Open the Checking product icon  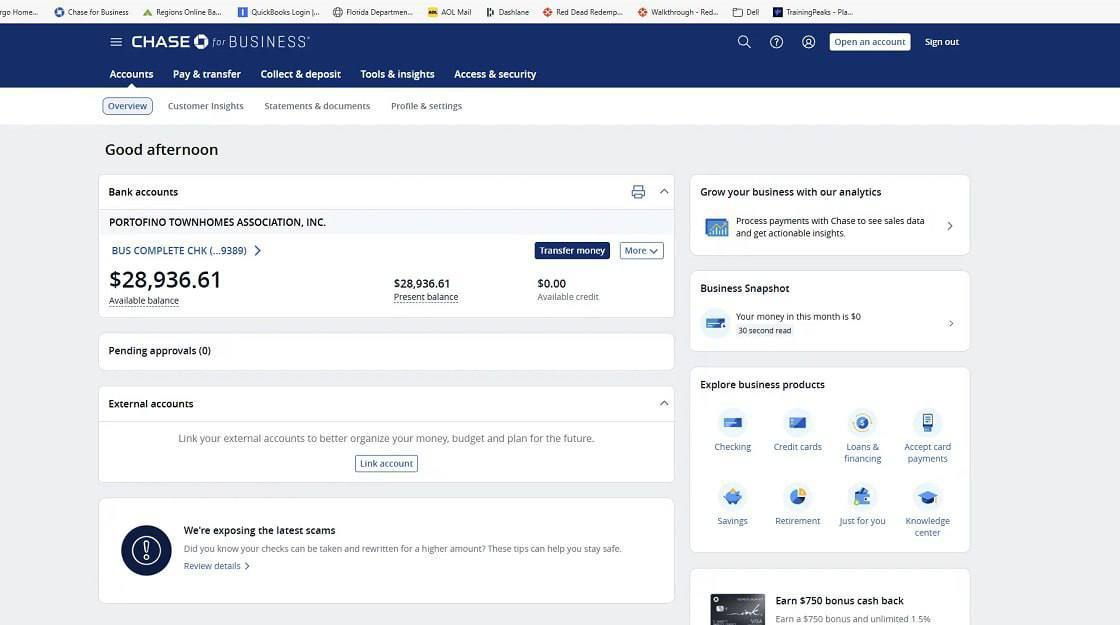coord(732,423)
